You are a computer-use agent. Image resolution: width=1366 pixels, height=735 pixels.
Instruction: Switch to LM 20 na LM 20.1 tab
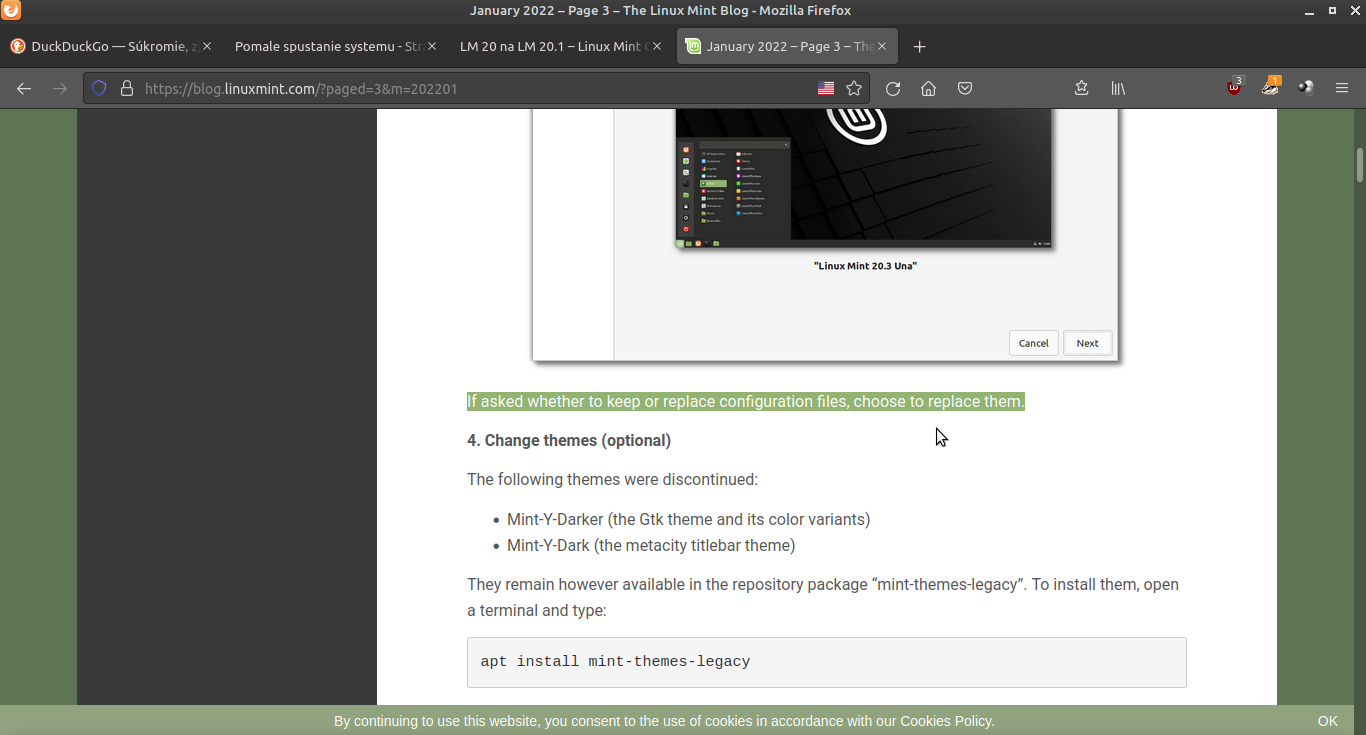pyautogui.click(x=550, y=46)
